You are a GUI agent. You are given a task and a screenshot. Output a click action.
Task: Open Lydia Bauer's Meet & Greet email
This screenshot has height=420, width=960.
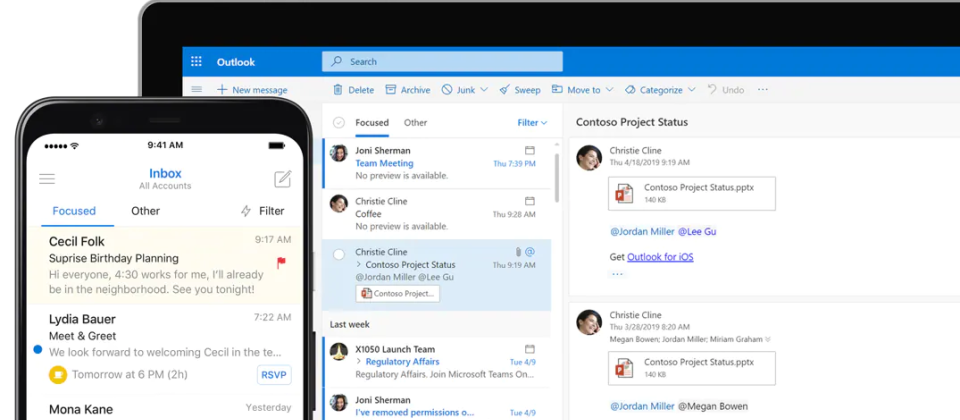point(165,347)
